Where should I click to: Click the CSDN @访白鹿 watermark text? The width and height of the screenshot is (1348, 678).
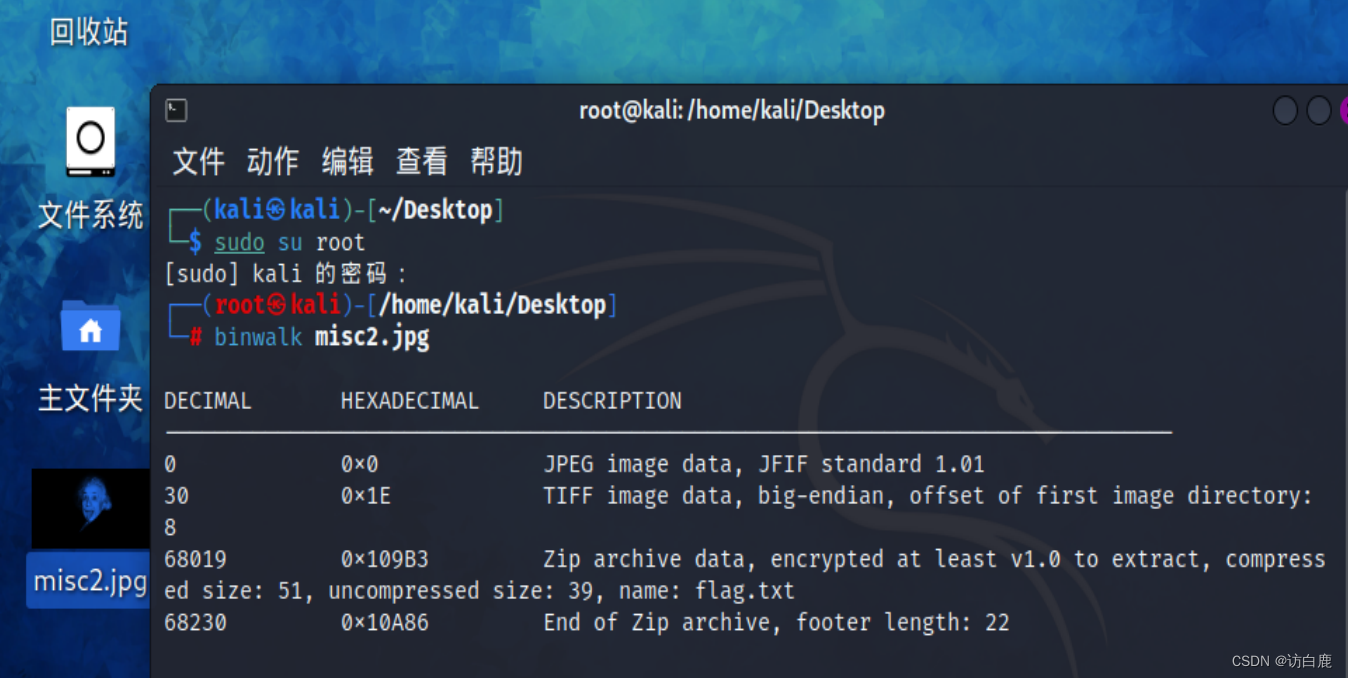1283,660
